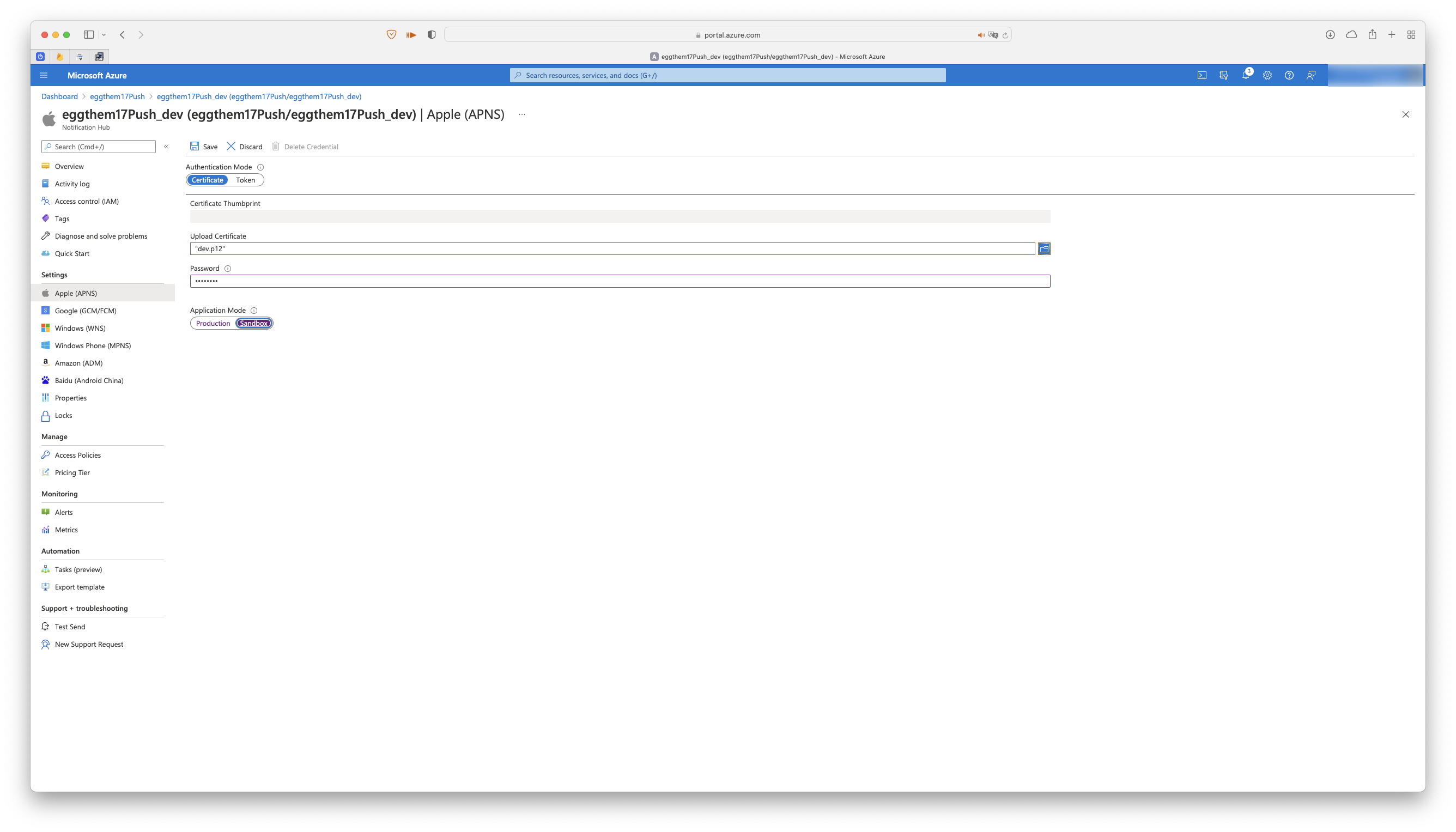Set Application Mode to Production

click(213, 324)
